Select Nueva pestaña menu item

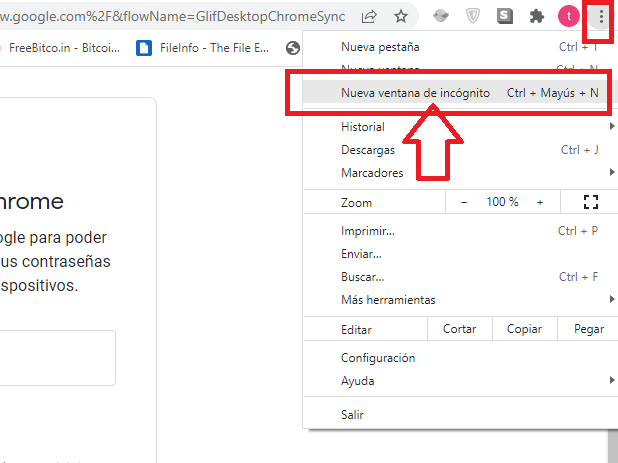460,47
